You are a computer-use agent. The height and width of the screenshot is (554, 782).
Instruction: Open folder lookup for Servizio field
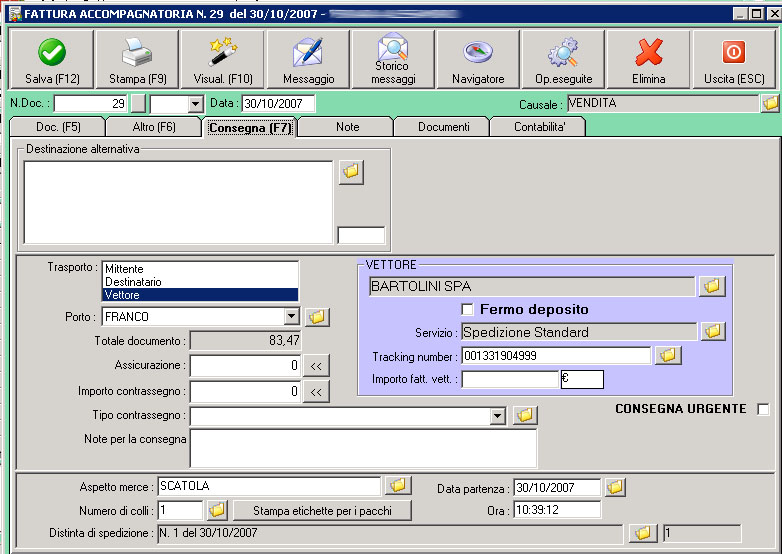point(713,331)
